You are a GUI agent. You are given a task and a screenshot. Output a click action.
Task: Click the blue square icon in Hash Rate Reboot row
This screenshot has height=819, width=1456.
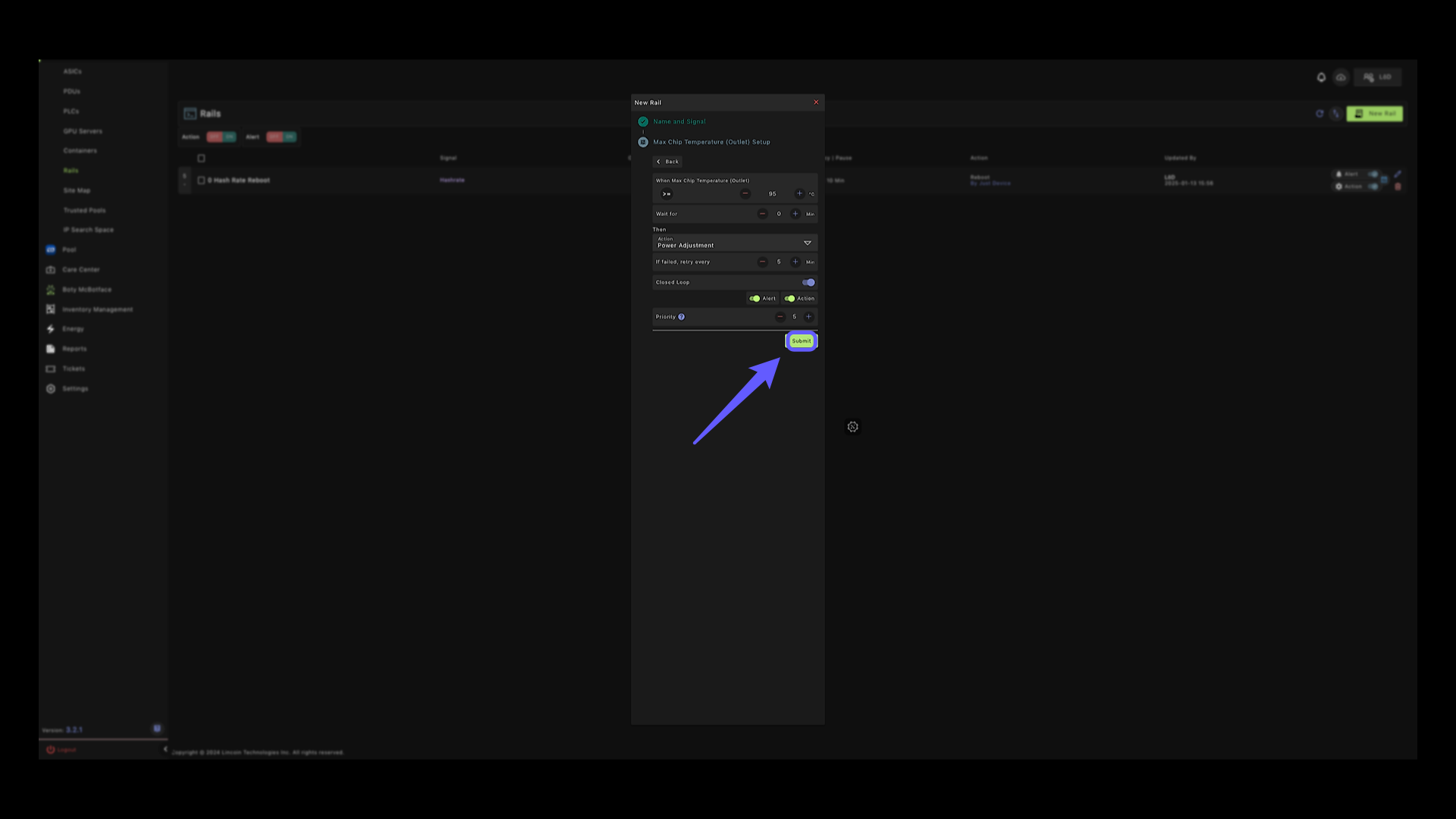[1384, 180]
